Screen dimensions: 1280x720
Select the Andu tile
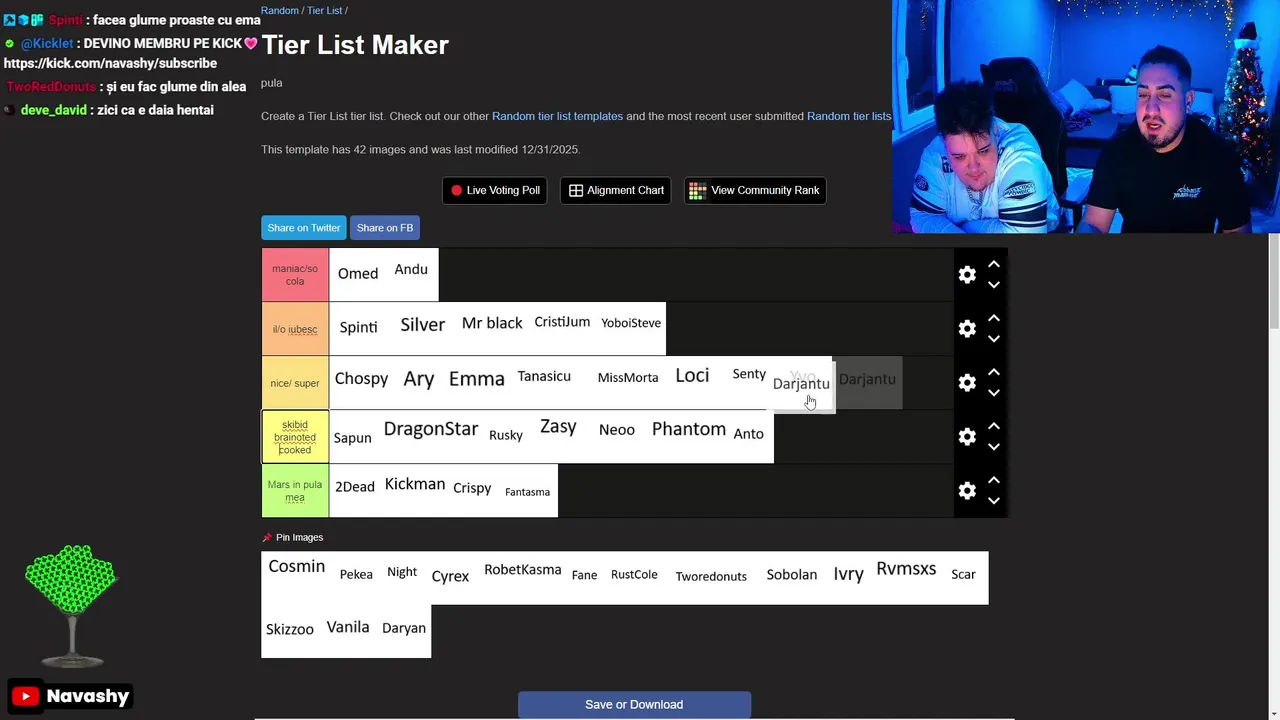click(411, 274)
